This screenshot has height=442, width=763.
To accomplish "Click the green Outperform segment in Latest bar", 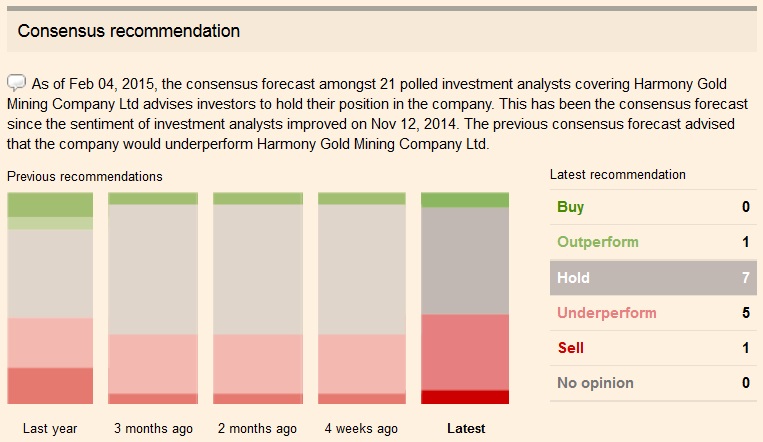I will (465, 200).
